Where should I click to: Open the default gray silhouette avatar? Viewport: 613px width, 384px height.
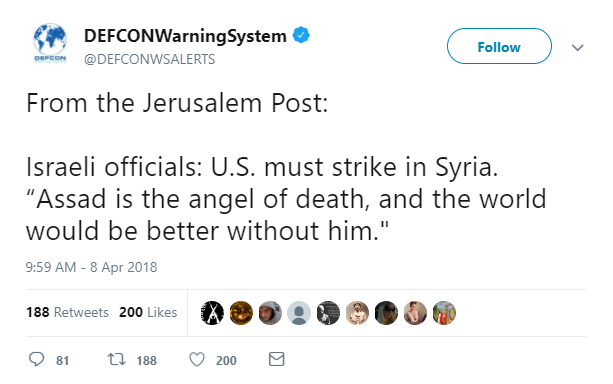point(299,313)
